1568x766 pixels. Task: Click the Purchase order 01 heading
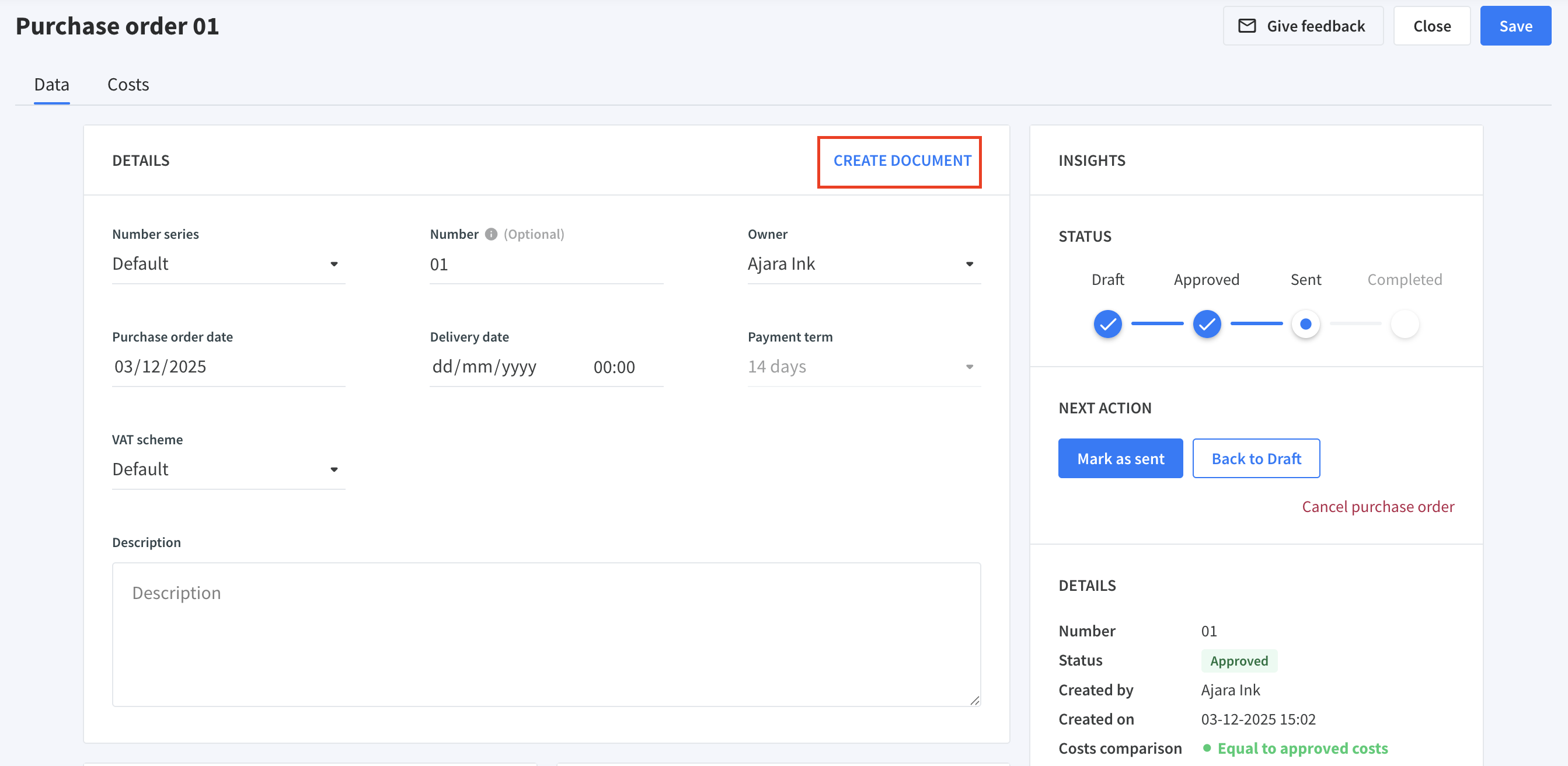click(x=117, y=26)
